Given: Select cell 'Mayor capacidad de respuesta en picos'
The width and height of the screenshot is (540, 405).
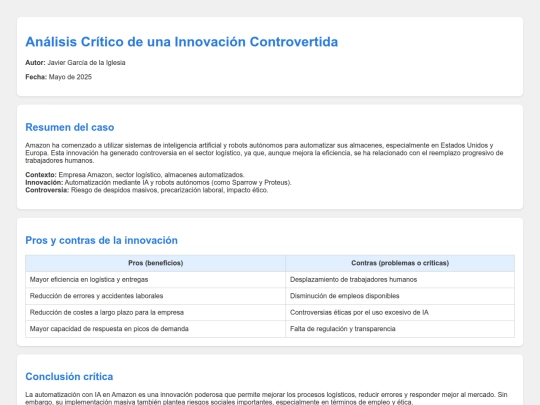Looking at the screenshot, I should tap(155, 329).
